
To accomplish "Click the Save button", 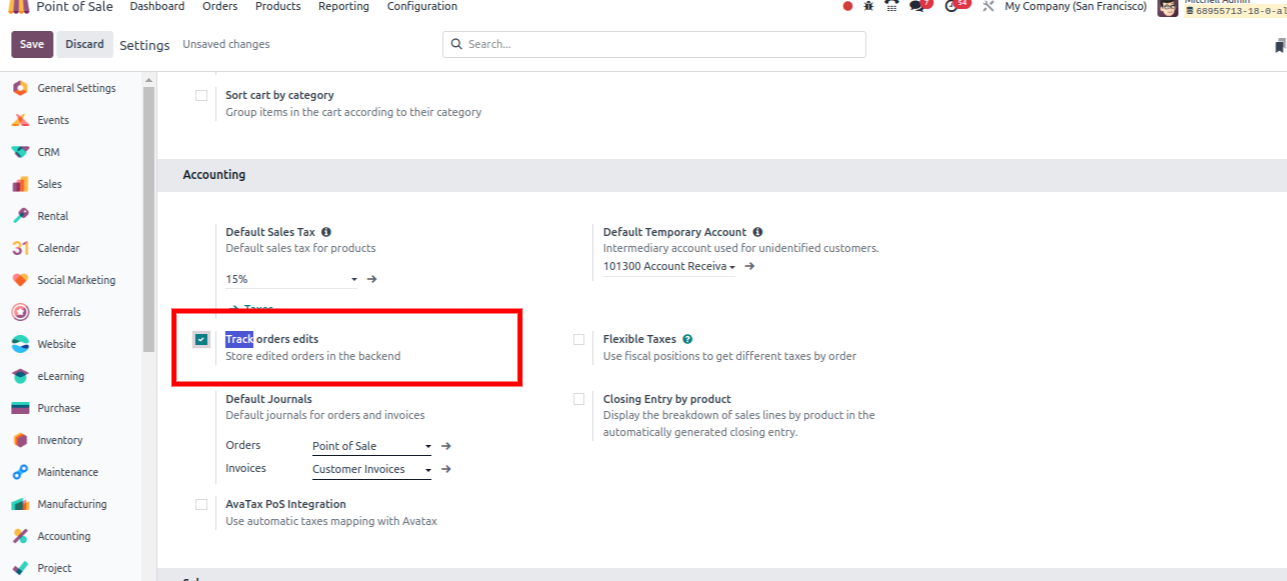I will [x=32, y=44].
